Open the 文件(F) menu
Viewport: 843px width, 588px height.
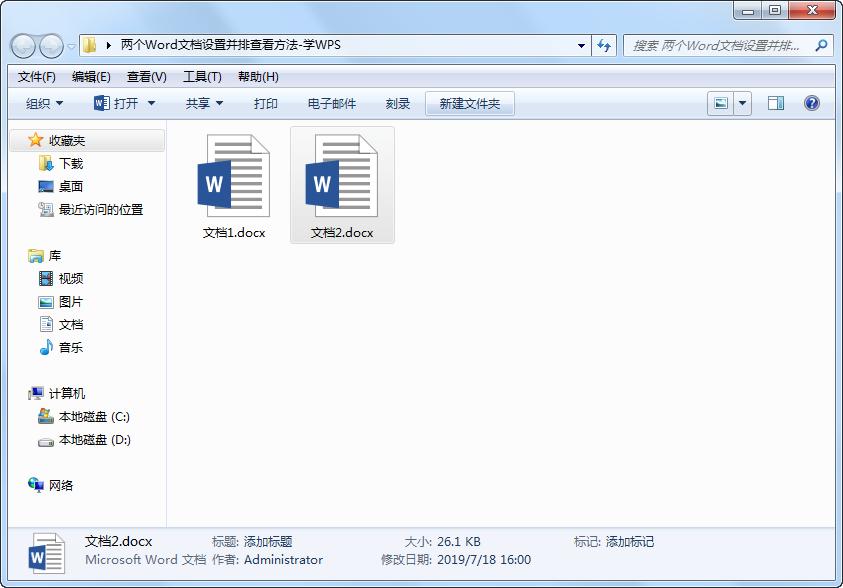click(37, 77)
